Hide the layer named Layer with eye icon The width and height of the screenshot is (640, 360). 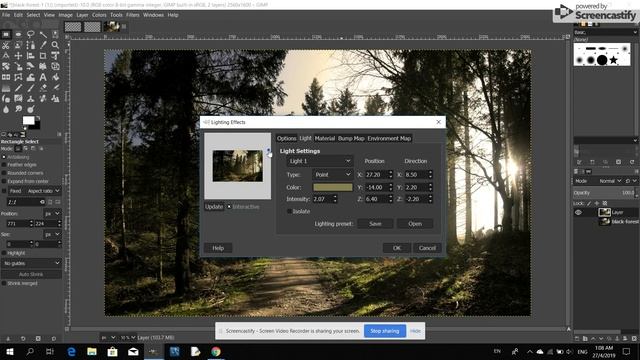tap(578, 212)
